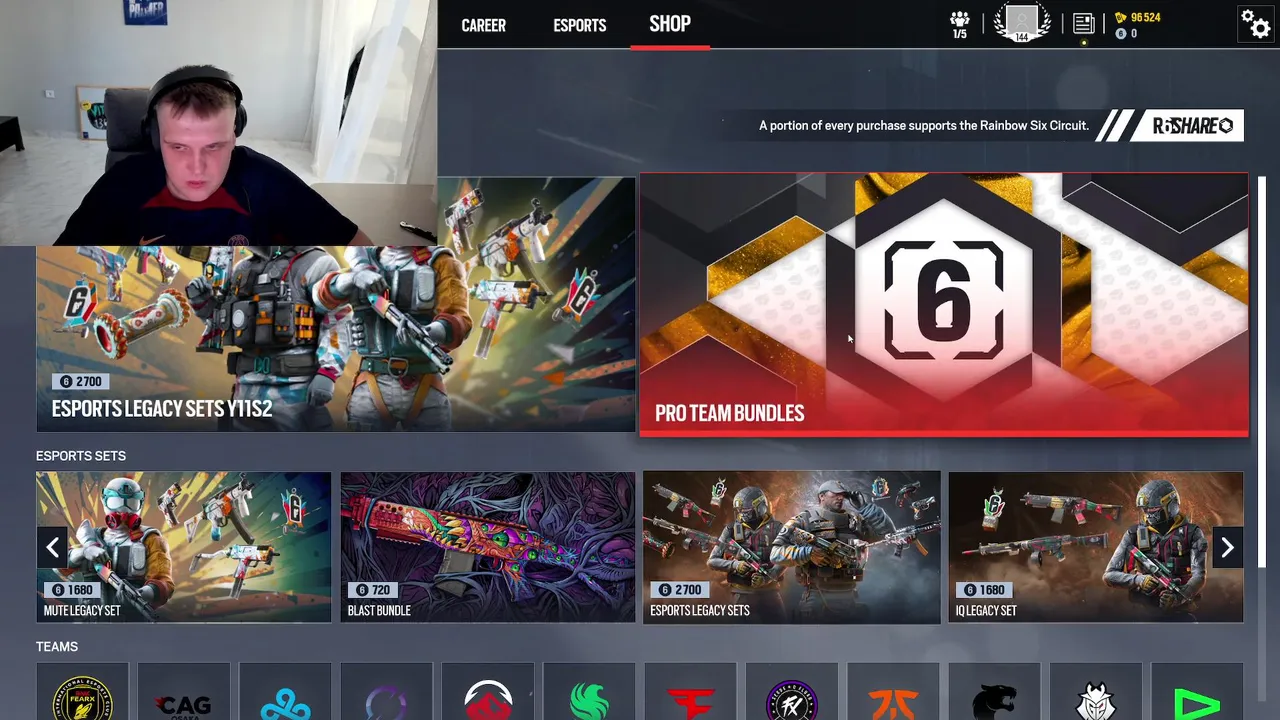Show next esports sets with right arrow
Image resolution: width=1280 pixels, height=720 pixels.
[x=1227, y=547]
